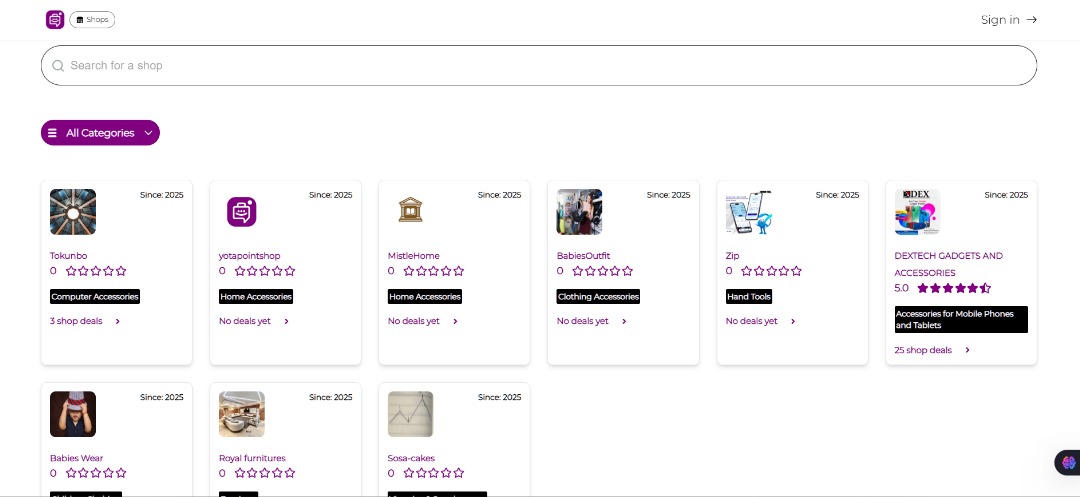This screenshot has height=497, width=1080.
Task: Open the Tokunbo shop name link
Action: [x=69, y=255]
